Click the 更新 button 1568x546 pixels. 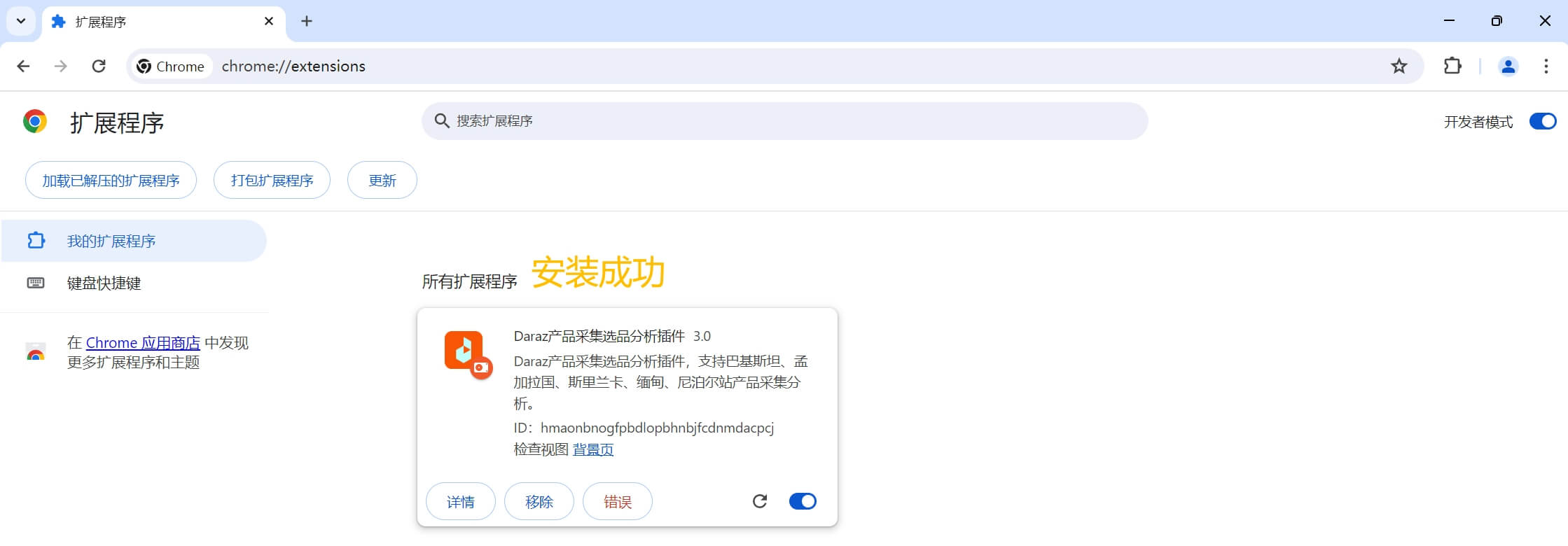(382, 181)
